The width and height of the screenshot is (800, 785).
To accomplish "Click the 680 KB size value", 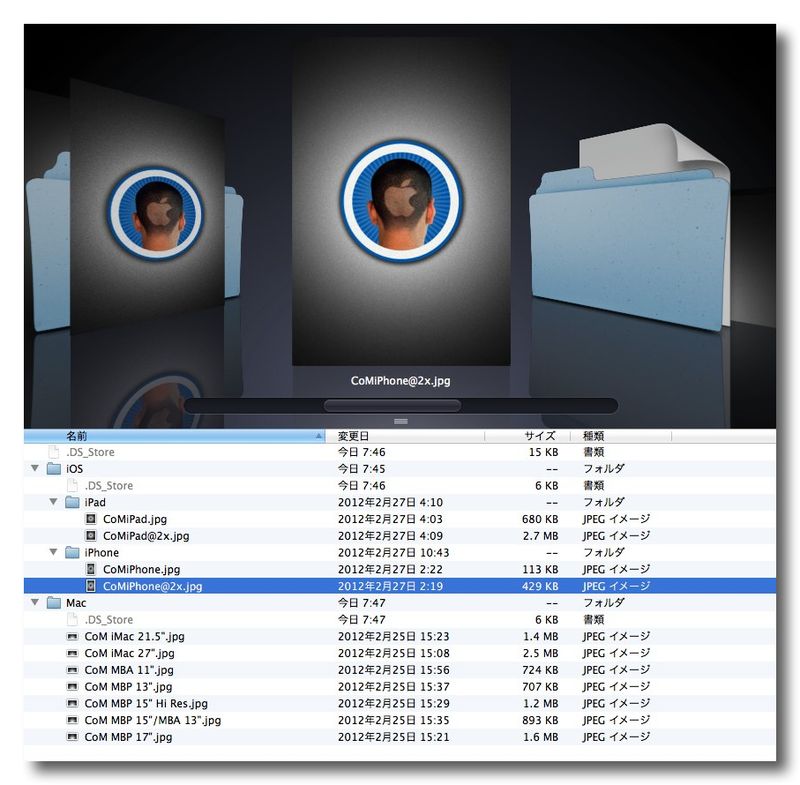I will click(540, 519).
